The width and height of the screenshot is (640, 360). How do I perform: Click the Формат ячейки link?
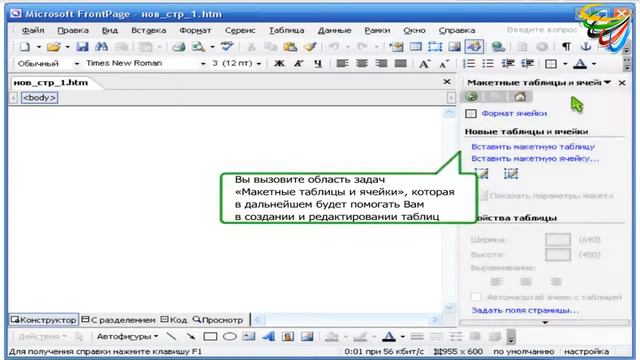(x=514, y=113)
